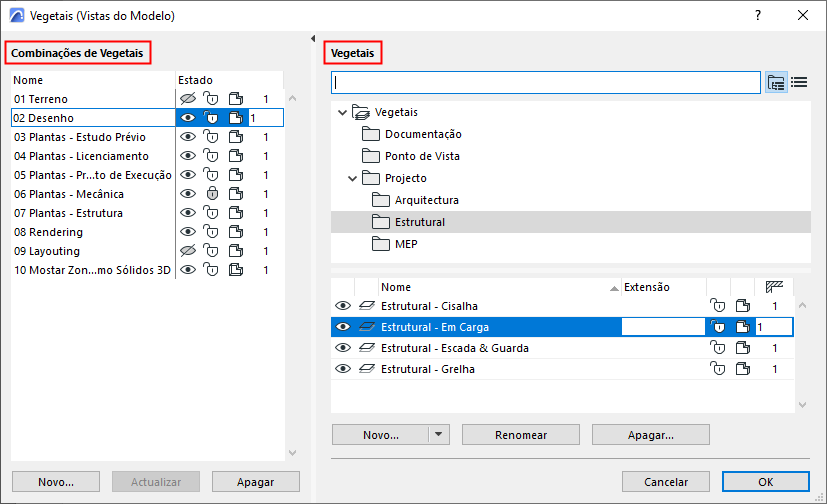Collapse the Vegetais root folder
827x504 pixels.
pyautogui.click(x=343, y=113)
